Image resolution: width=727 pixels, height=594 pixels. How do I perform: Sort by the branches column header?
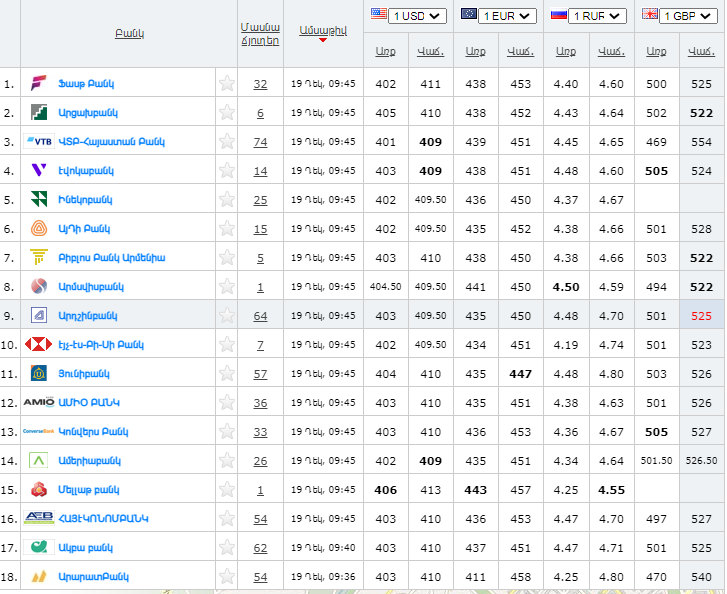260,34
